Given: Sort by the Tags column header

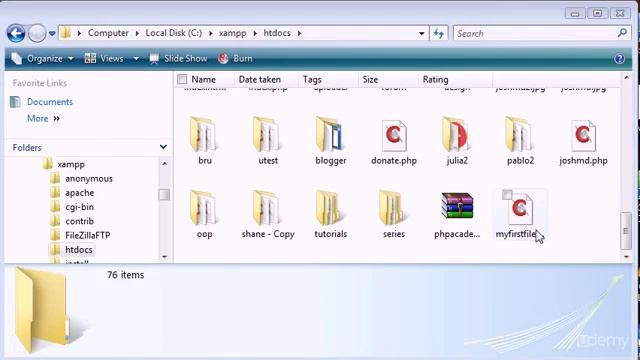Looking at the screenshot, I should (312, 80).
